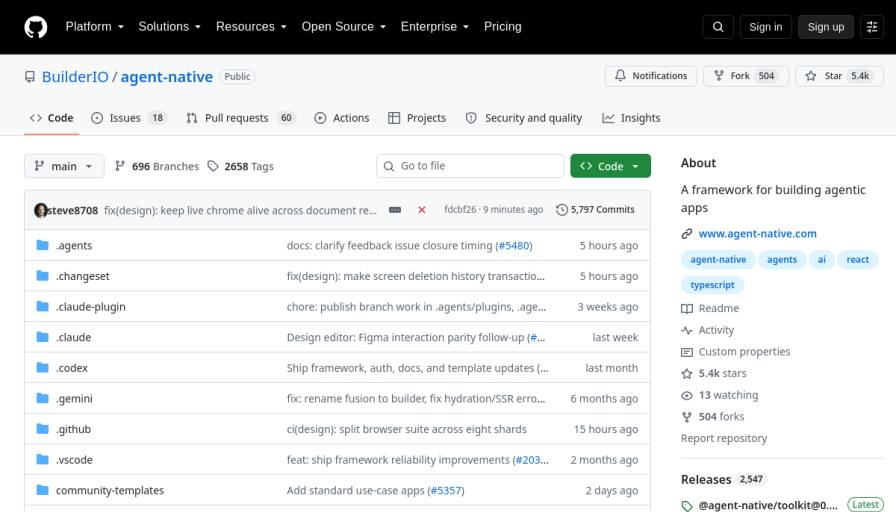The image size is (896, 512).
Task: Open the Activity link
Action: [x=707, y=330]
